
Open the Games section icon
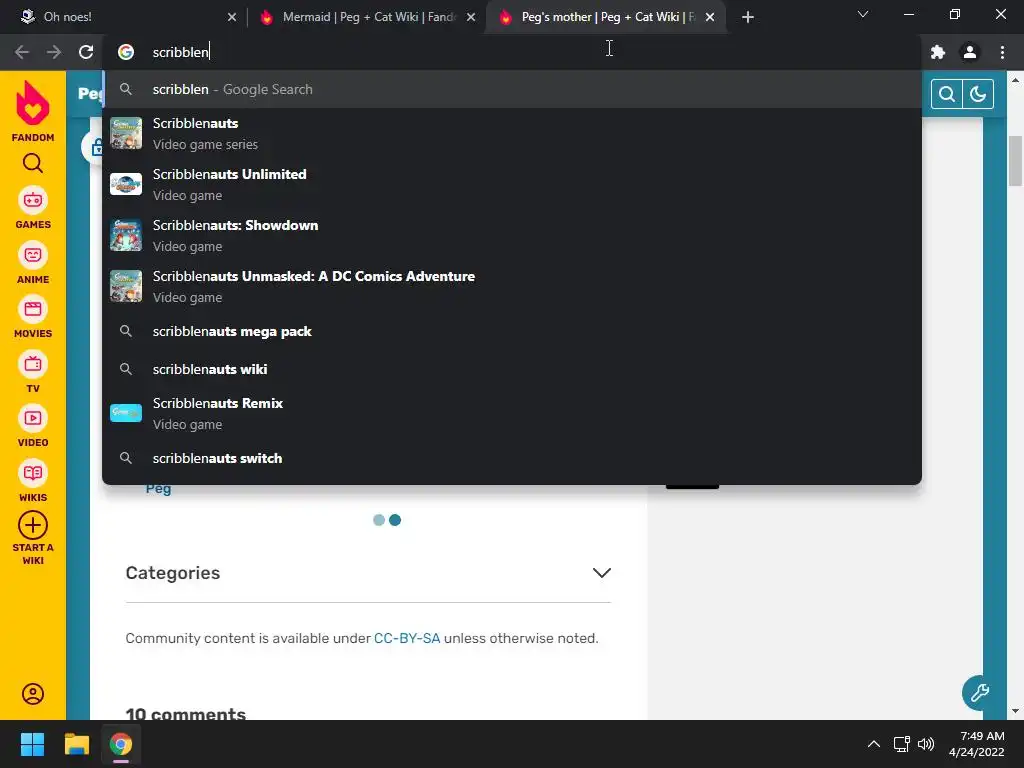pyautogui.click(x=33, y=200)
